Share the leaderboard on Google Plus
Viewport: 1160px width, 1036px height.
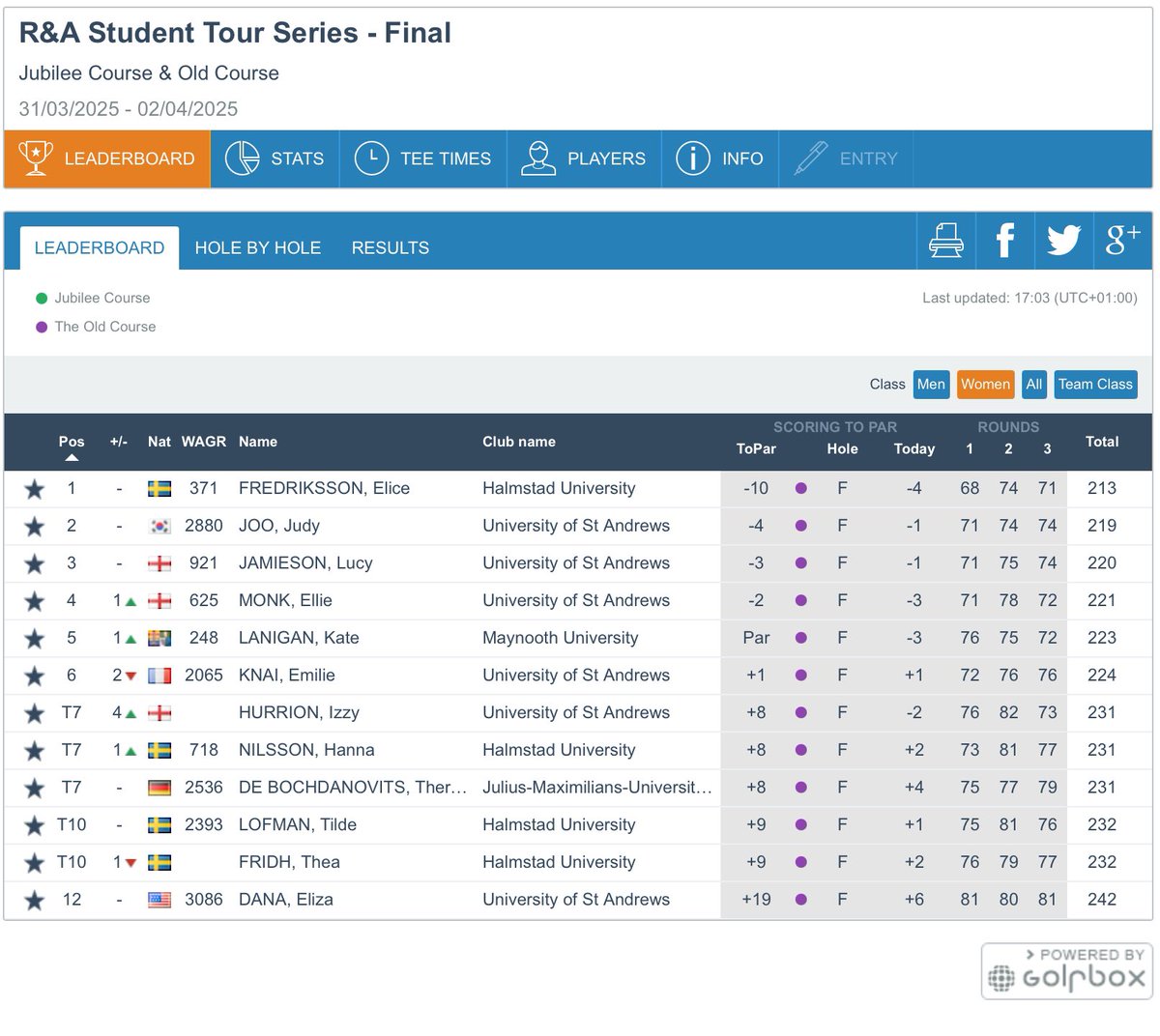[x=1122, y=240]
